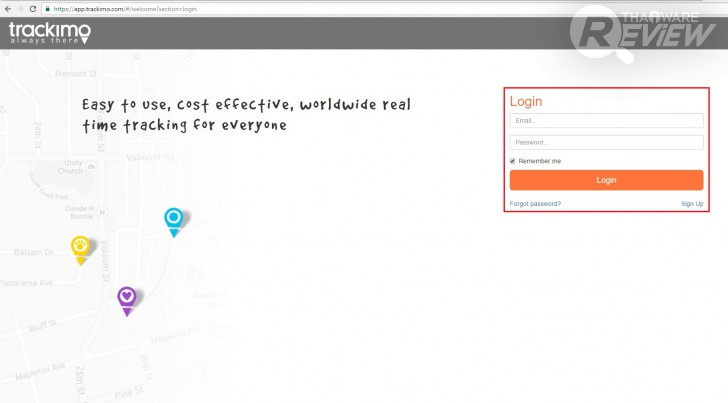Focus the Password input field
728x403 pixels.
pos(606,143)
